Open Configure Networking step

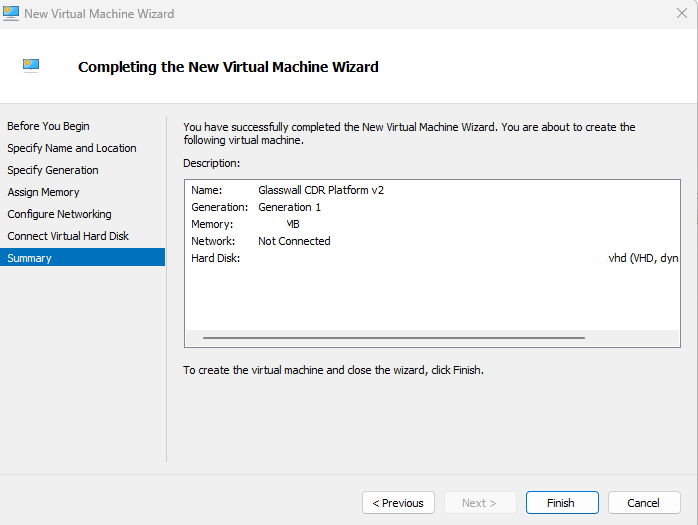pyautogui.click(x=59, y=214)
